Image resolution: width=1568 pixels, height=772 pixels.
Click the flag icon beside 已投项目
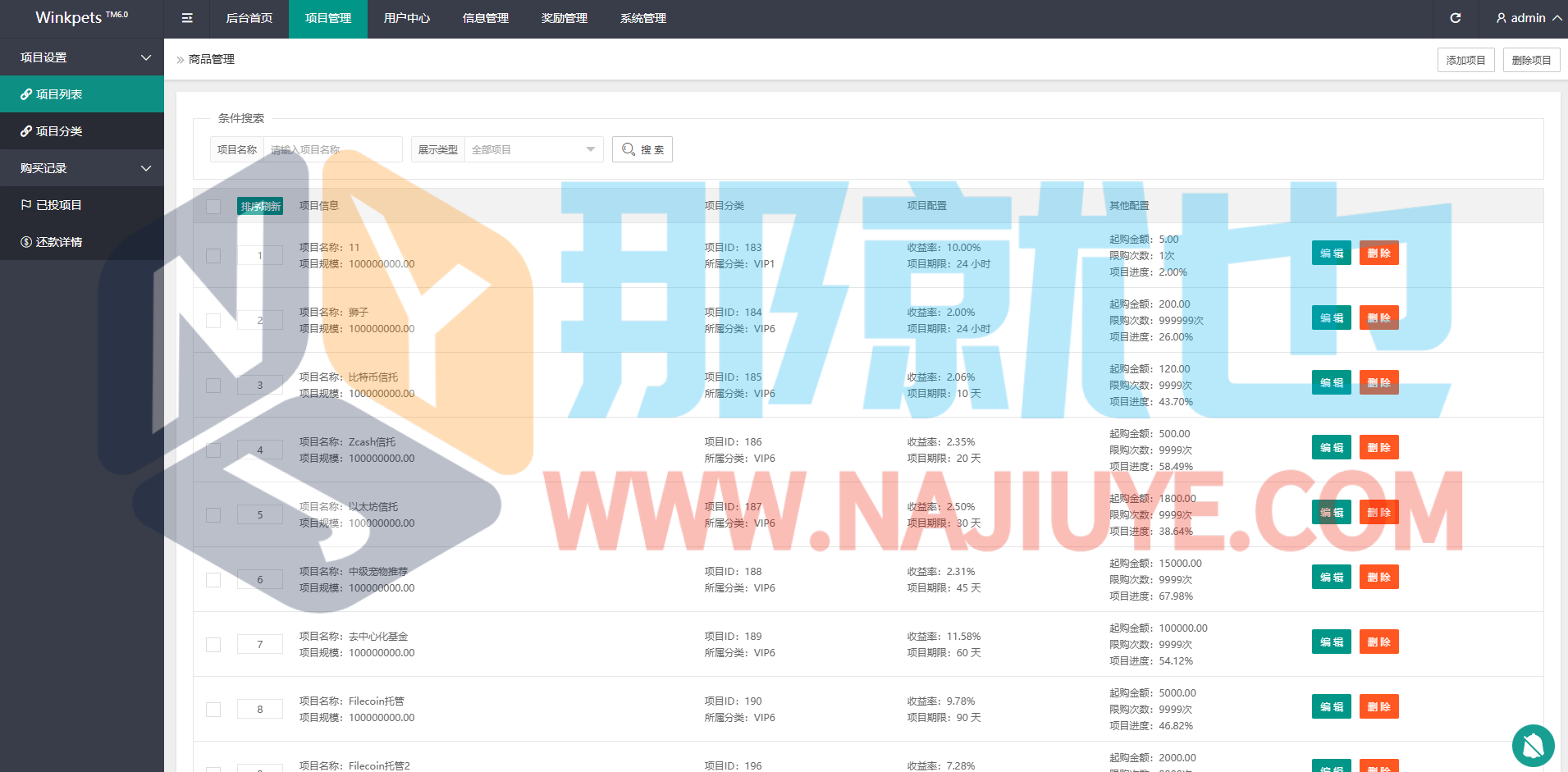coord(26,205)
